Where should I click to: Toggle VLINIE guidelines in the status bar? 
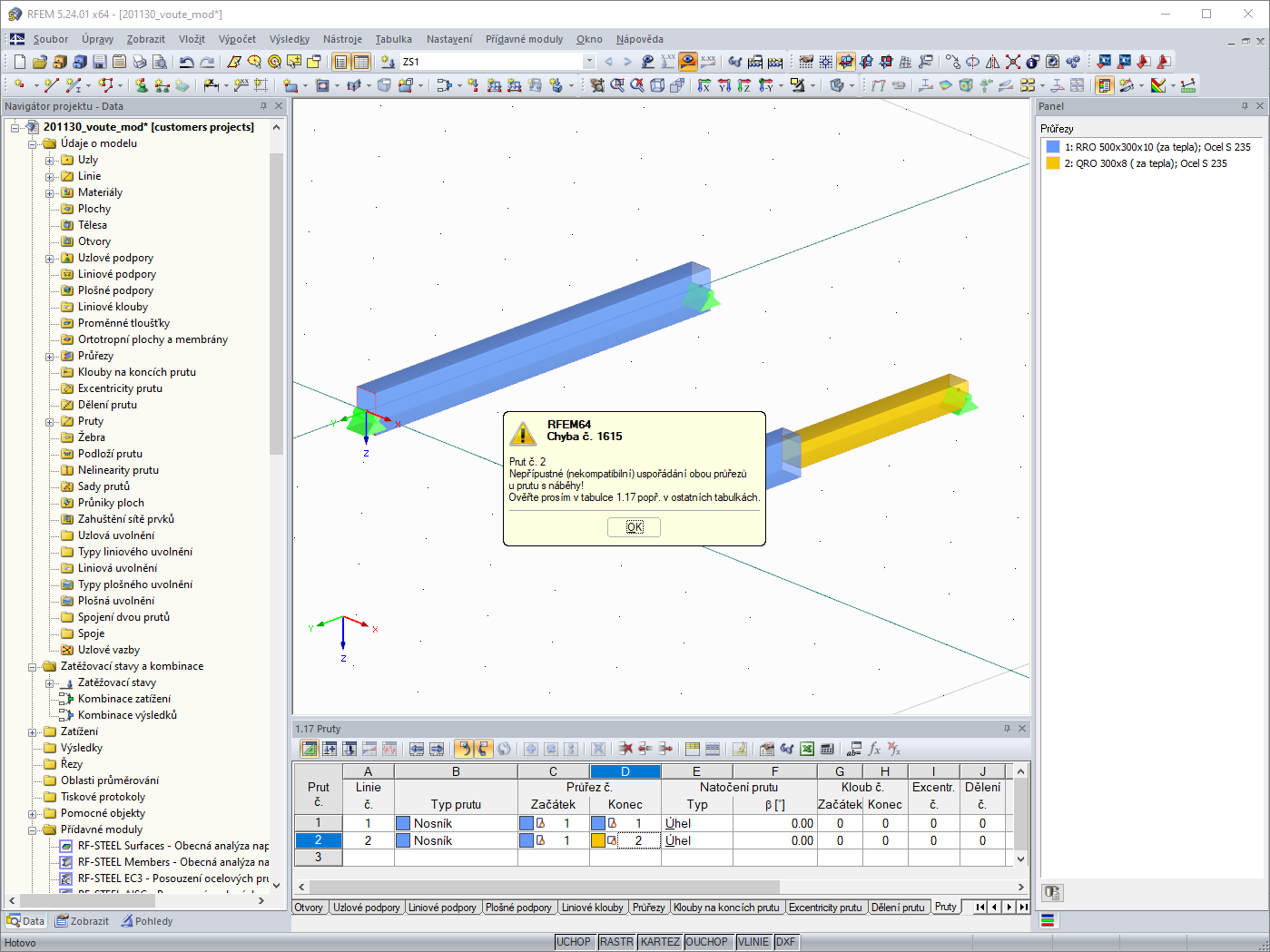pyautogui.click(x=753, y=942)
